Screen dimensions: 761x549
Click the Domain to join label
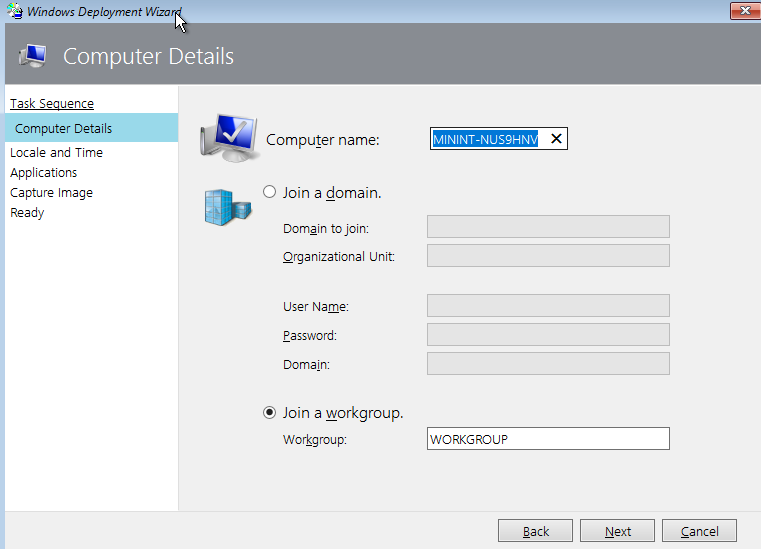pyautogui.click(x=326, y=229)
